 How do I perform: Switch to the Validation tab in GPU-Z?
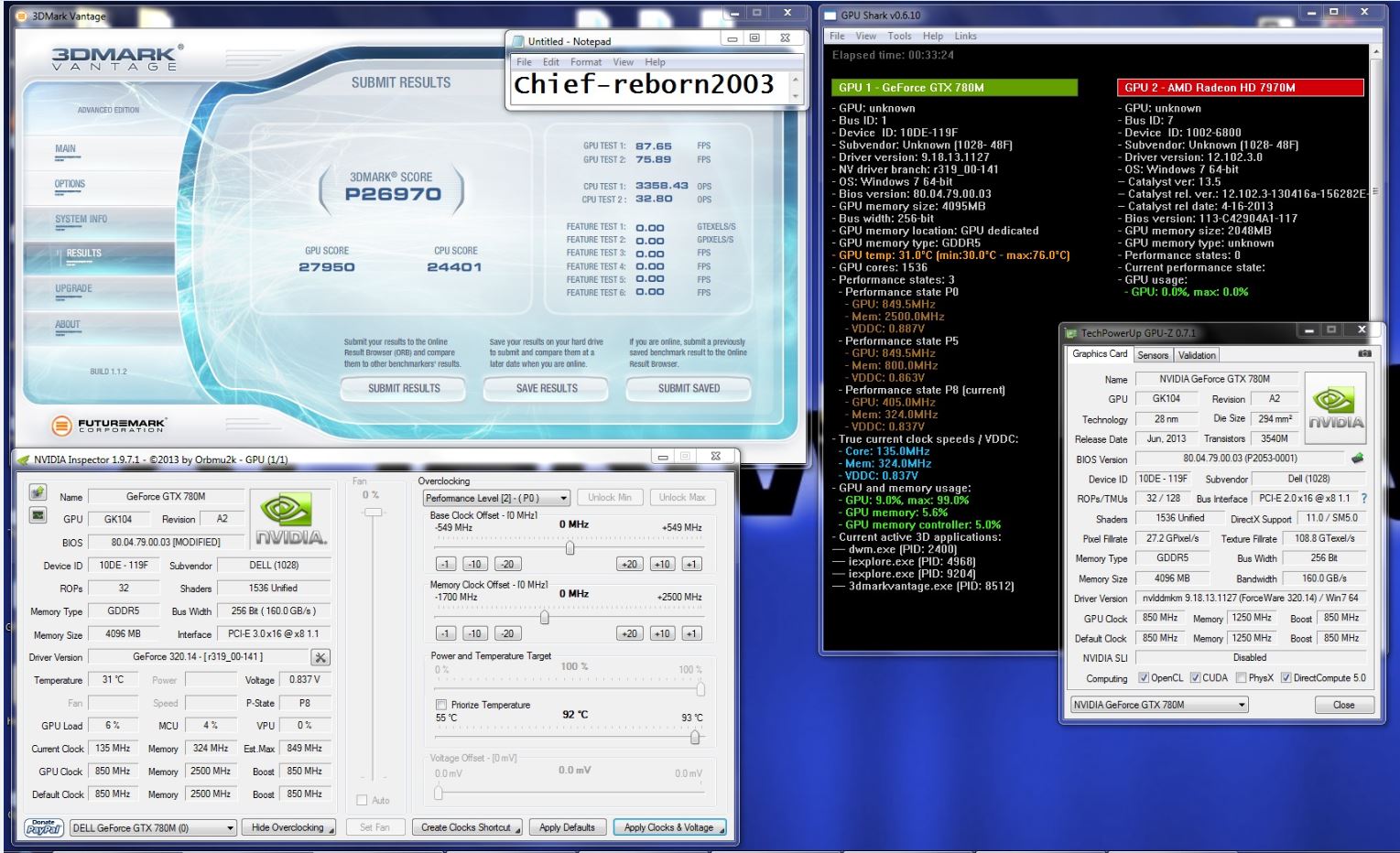(x=1197, y=355)
